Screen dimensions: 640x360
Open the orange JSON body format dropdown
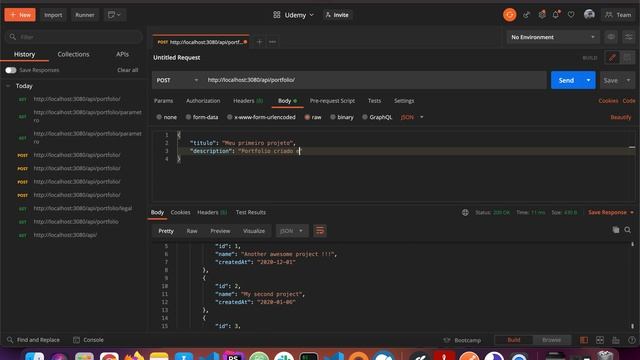point(412,117)
